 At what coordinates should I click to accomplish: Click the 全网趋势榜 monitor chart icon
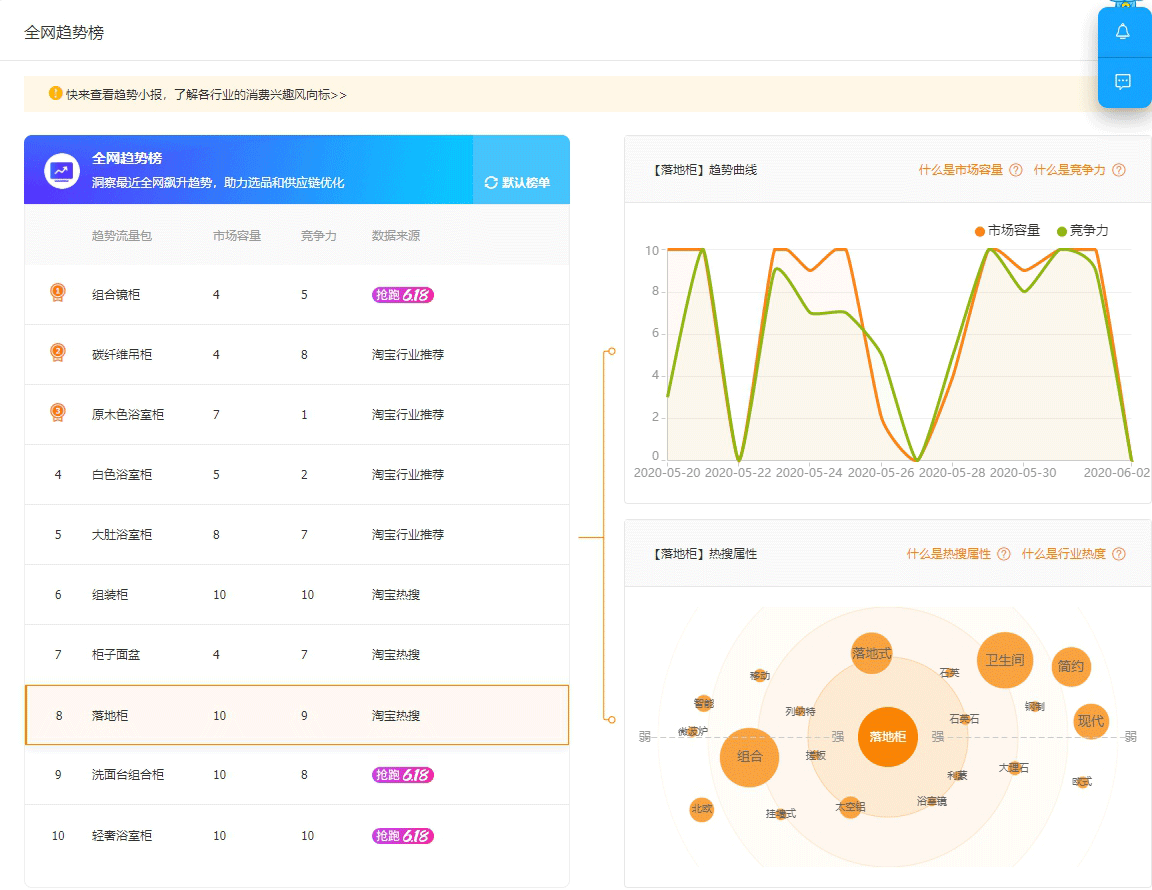pyautogui.click(x=62, y=171)
